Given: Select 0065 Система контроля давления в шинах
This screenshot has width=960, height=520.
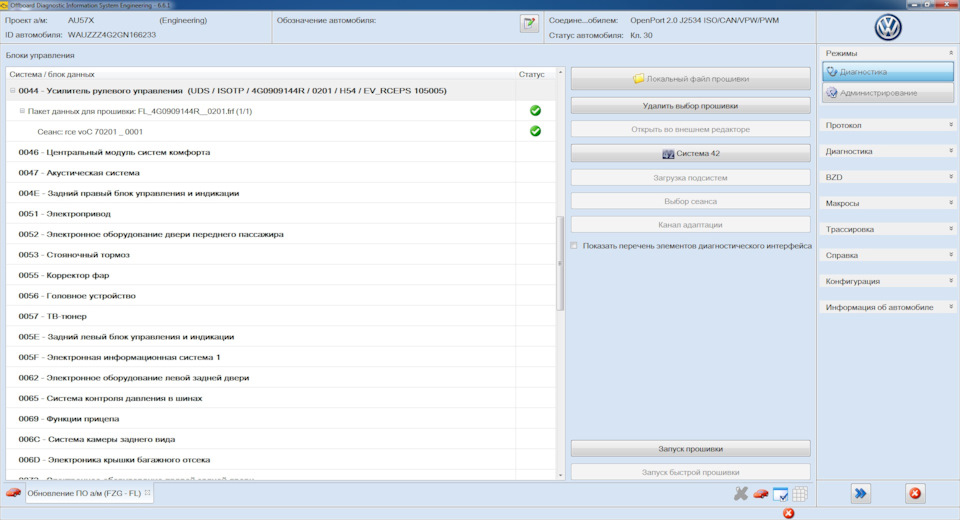Looking at the screenshot, I should [x=281, y=398].
